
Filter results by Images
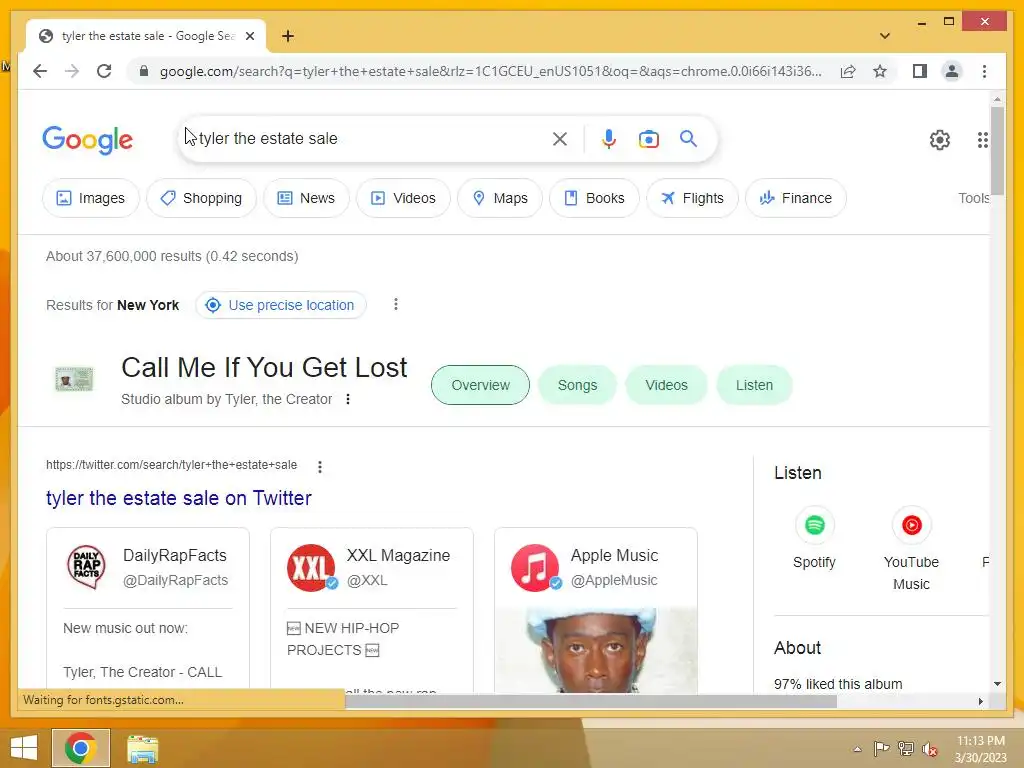pyautogui.click(x=91, y=198)
